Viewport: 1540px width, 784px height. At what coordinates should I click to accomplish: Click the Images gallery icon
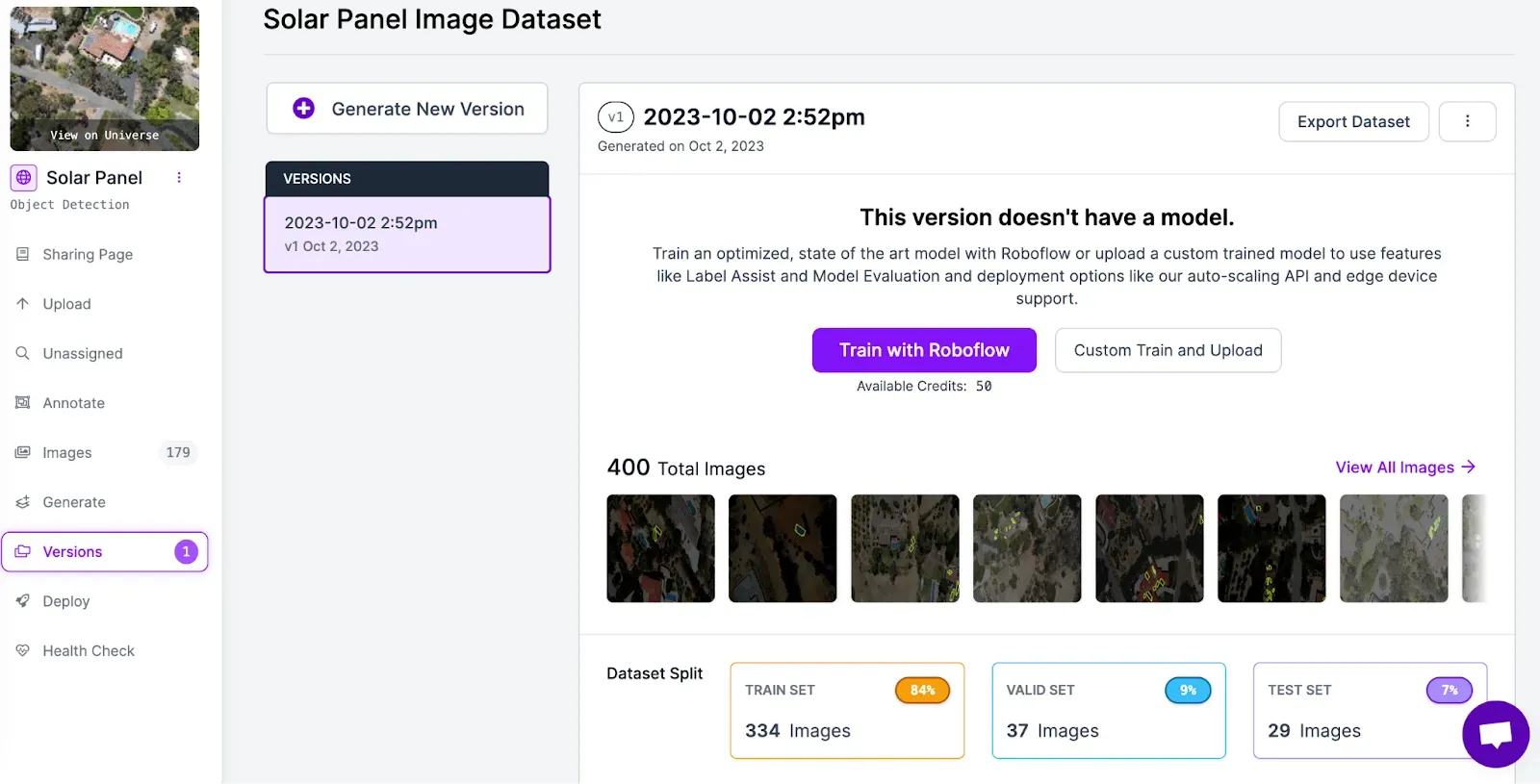click(x=22, y=452)
